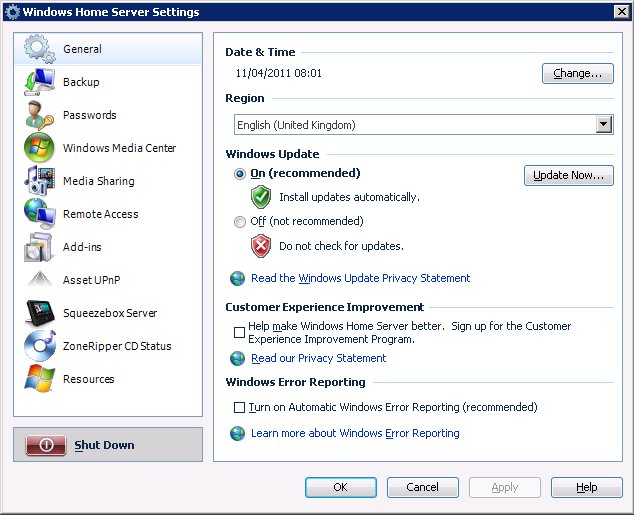
Task: Click globe icon next to Read our Privacy Statement
Action: tap(237, 358)
